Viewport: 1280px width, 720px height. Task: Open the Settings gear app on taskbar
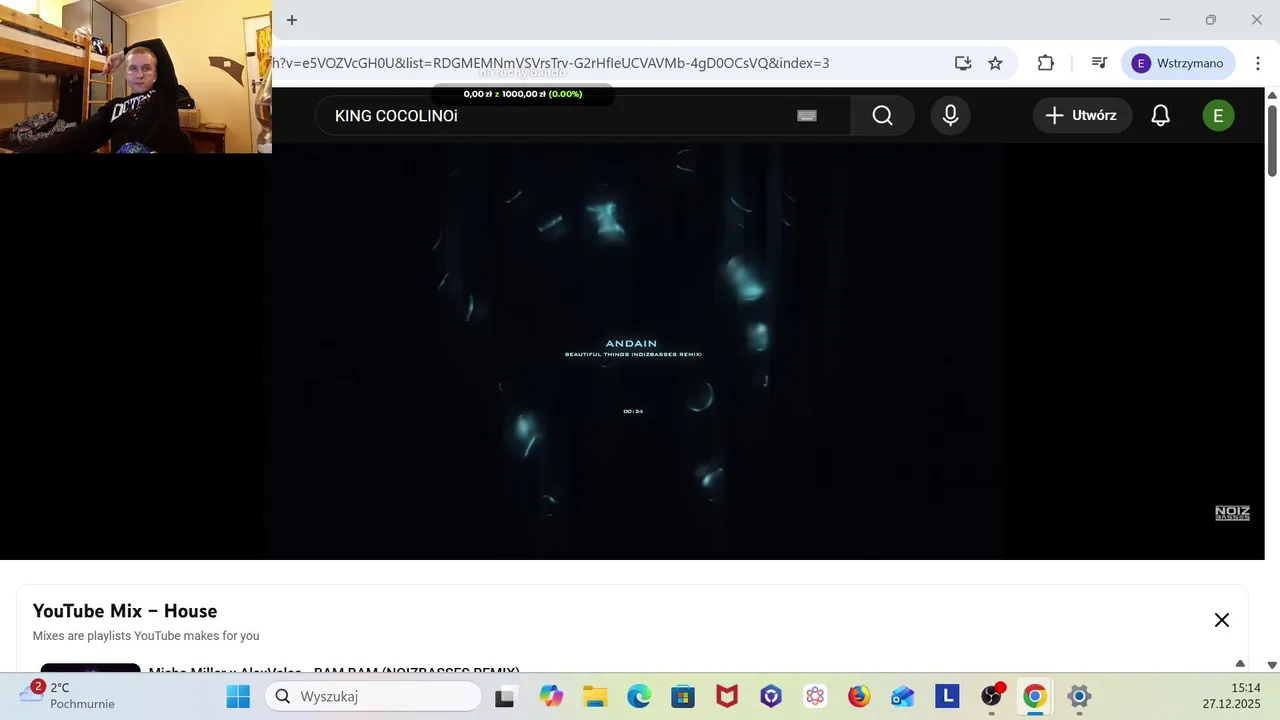tap(1079, 697)
